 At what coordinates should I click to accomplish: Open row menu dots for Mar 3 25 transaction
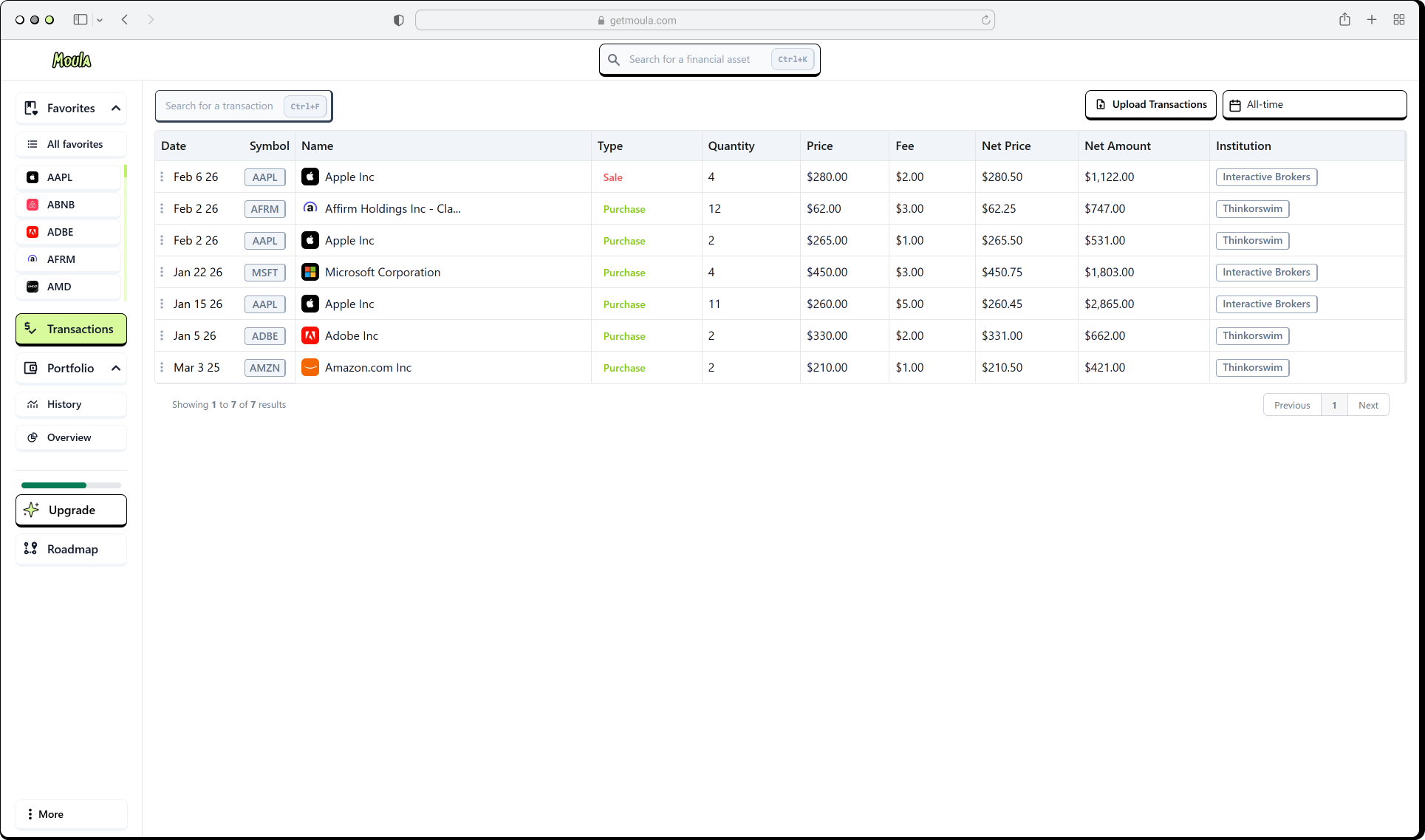pyautogui.click(x=162, y=367)
